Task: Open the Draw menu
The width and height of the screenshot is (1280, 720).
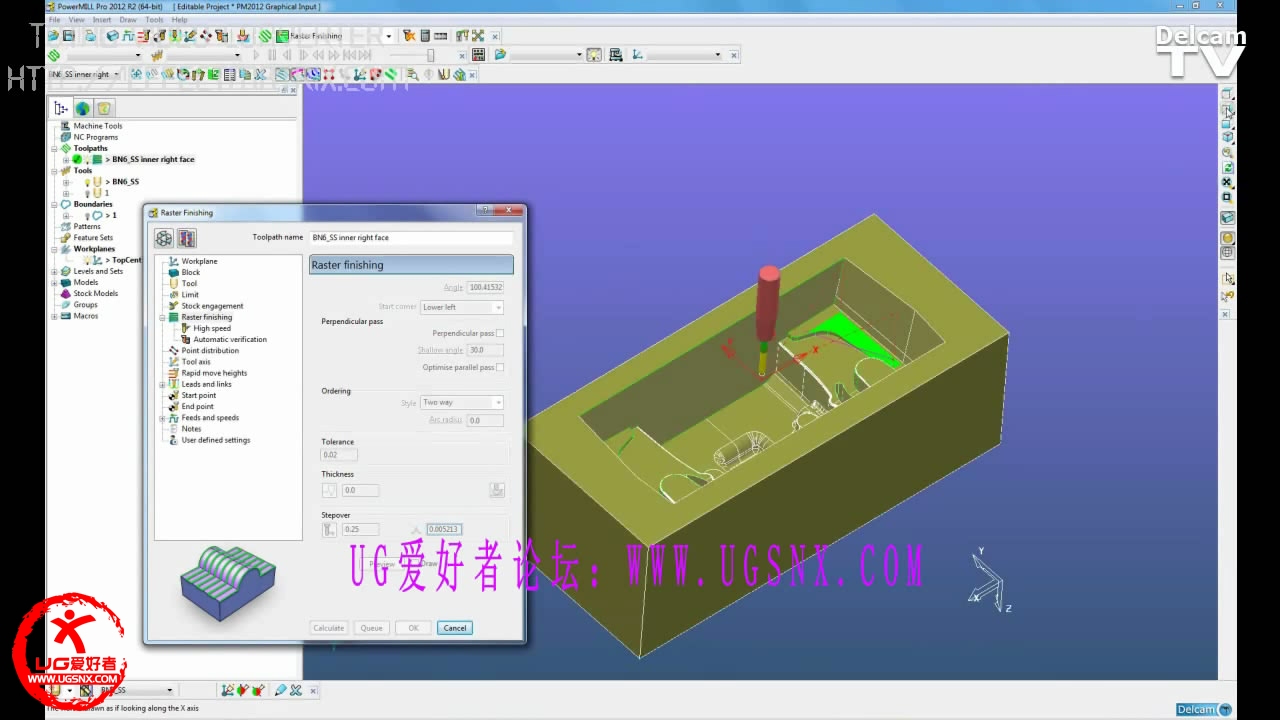Action: pyautogui.click(x=128, y=19)
